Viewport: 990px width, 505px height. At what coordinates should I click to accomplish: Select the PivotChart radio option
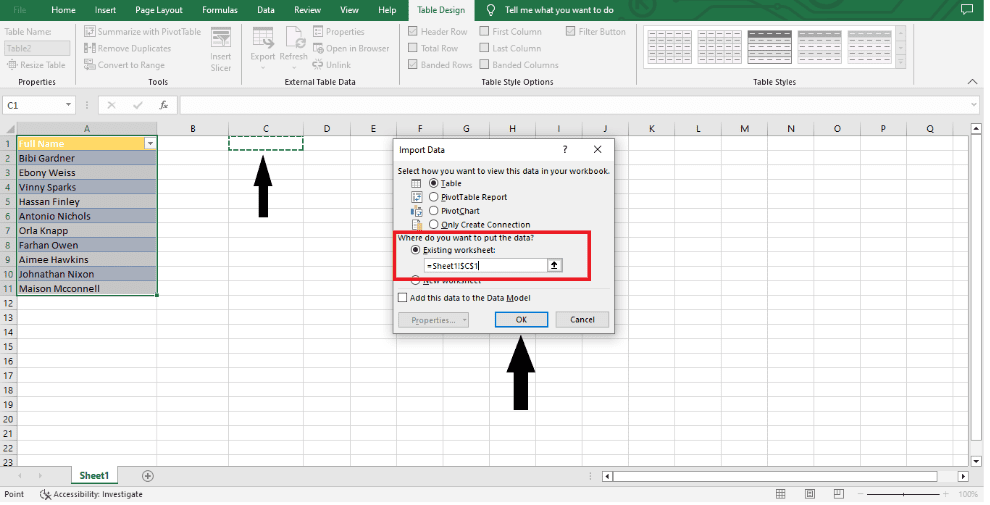pyautogui.click(x=433, y=211)
